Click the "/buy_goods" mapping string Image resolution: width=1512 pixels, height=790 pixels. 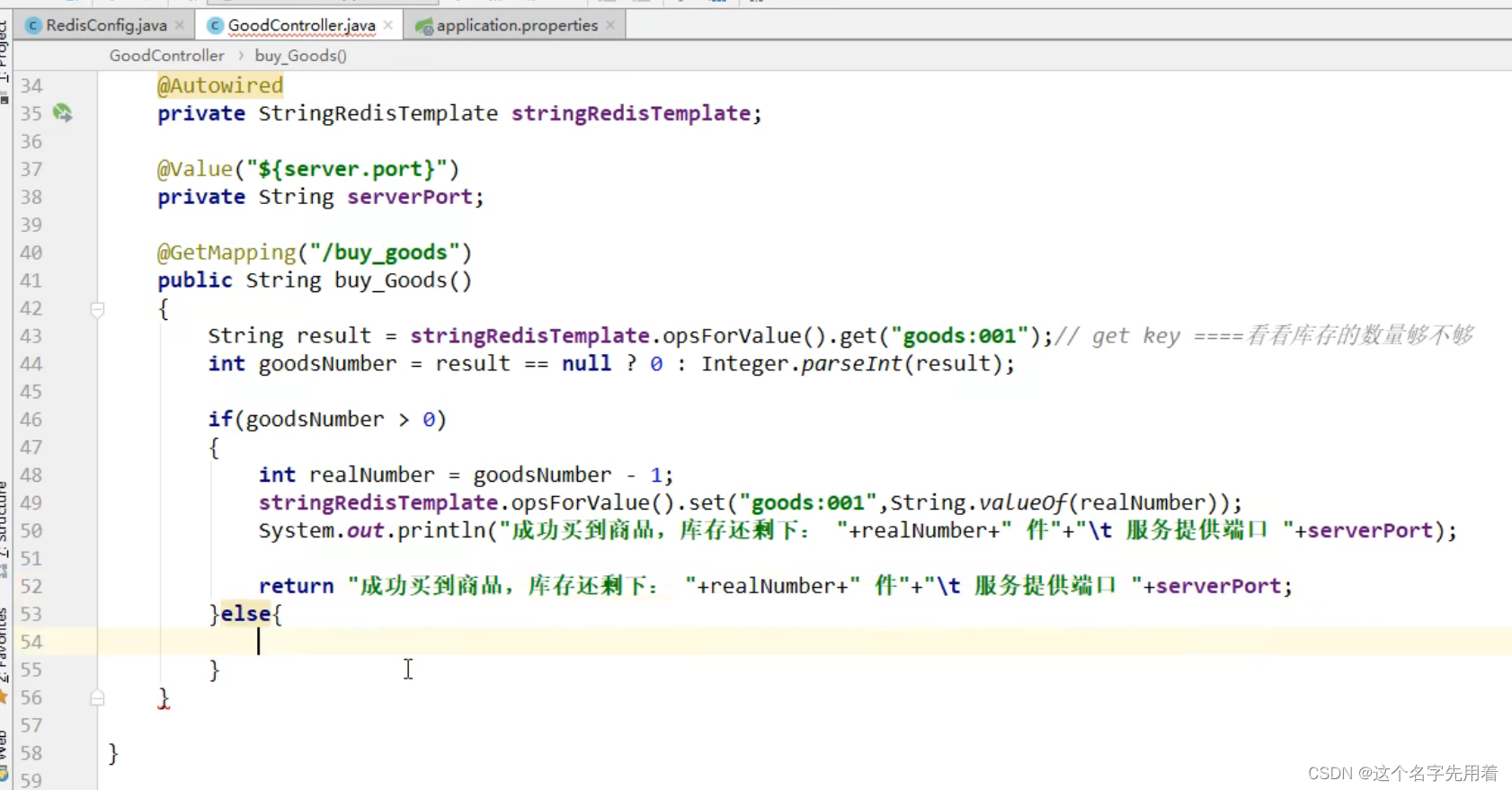(x=385, y=253)
